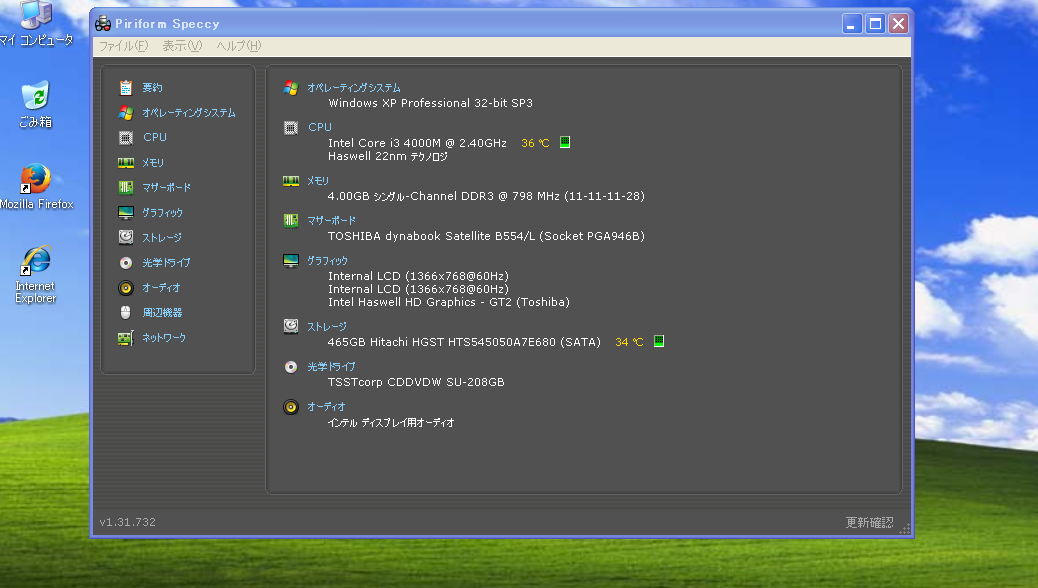This screenshot has width=1038, height=588.
Task: Select the ごみ箱 recycle bin desktop icon
Action: 36,105
